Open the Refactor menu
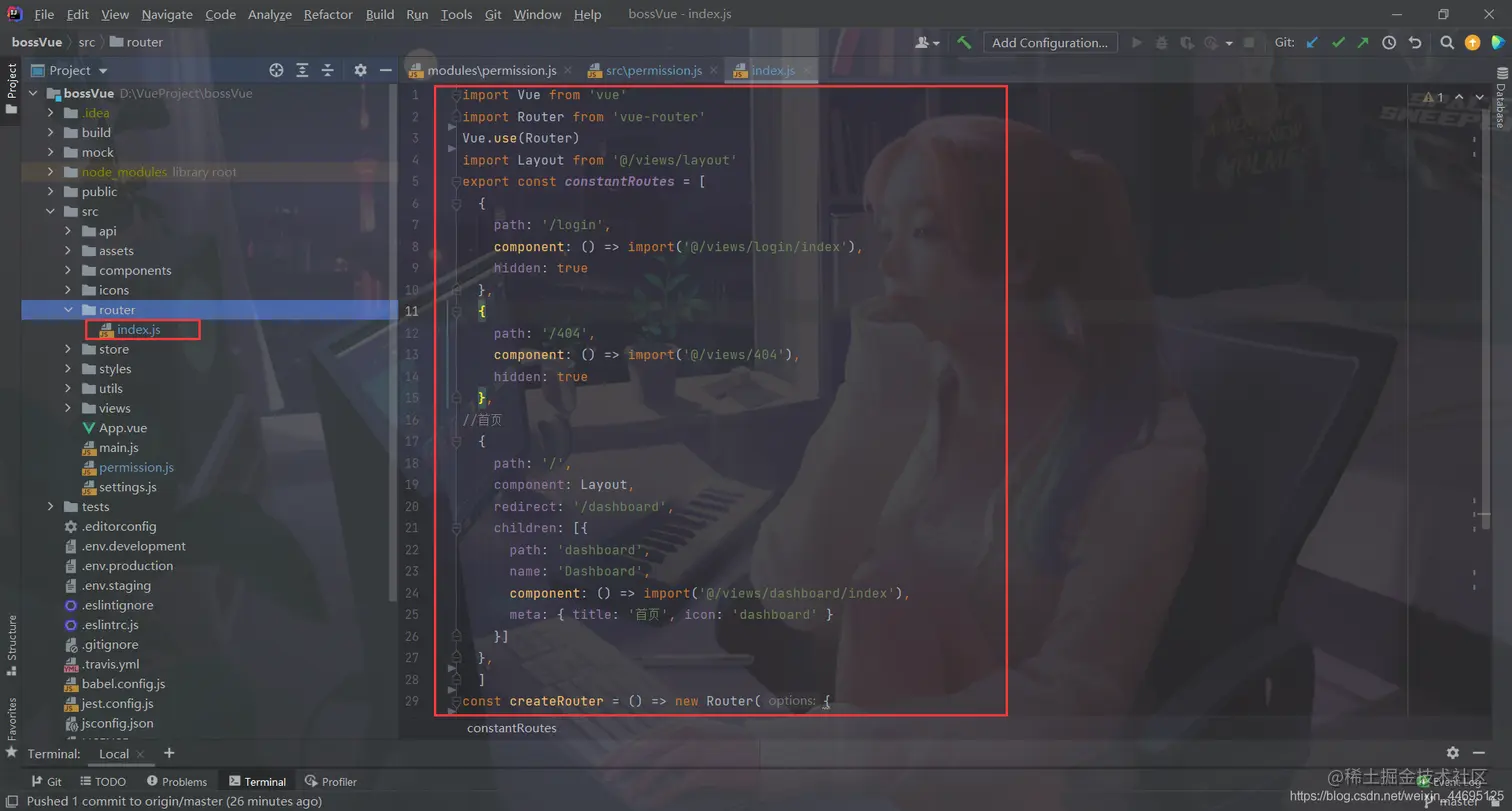The width and height of the screenshot is (1512, 811). (x=328, y=14)
